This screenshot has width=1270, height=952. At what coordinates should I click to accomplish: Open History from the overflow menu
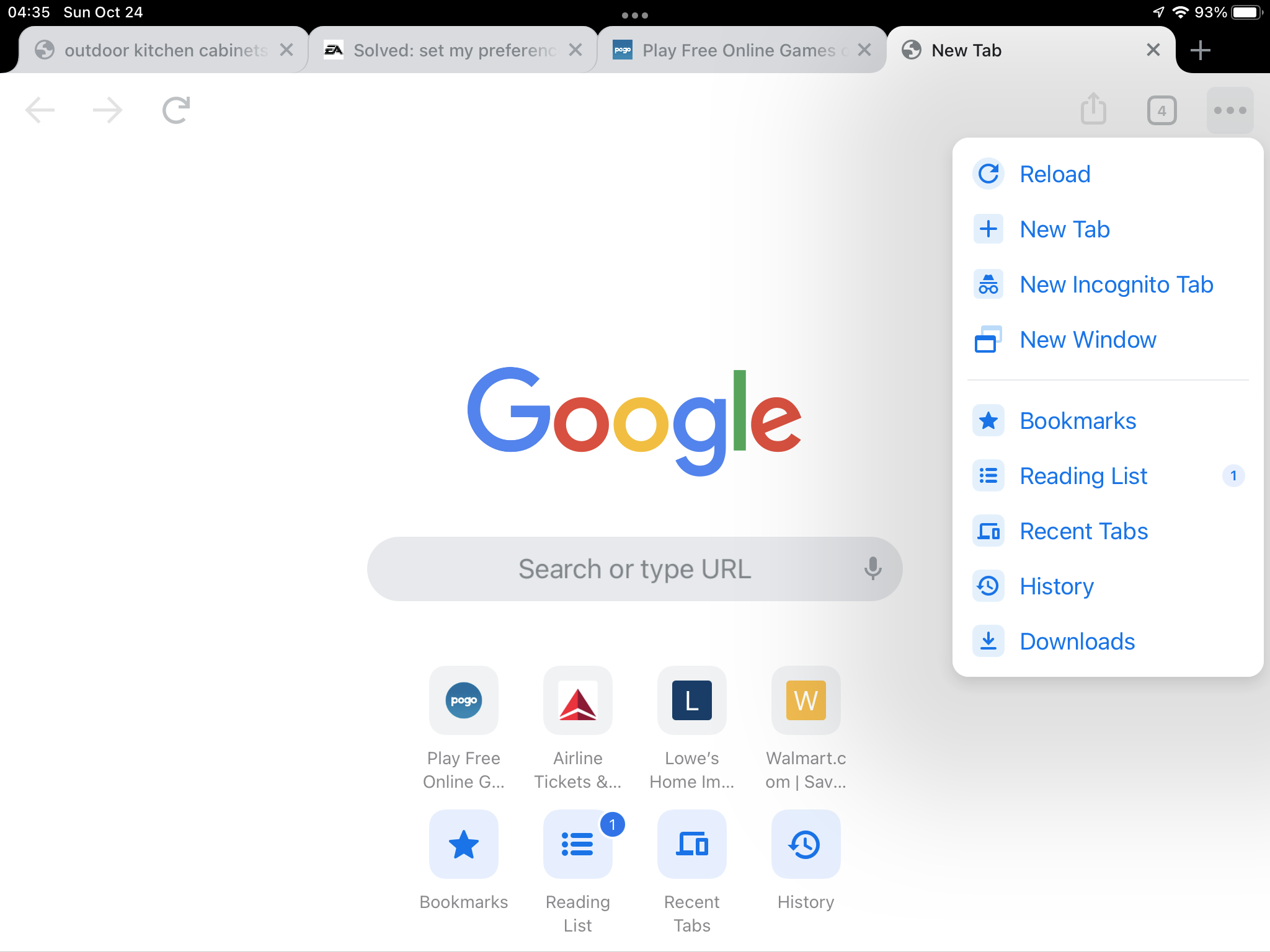[x=1108, y=586]
